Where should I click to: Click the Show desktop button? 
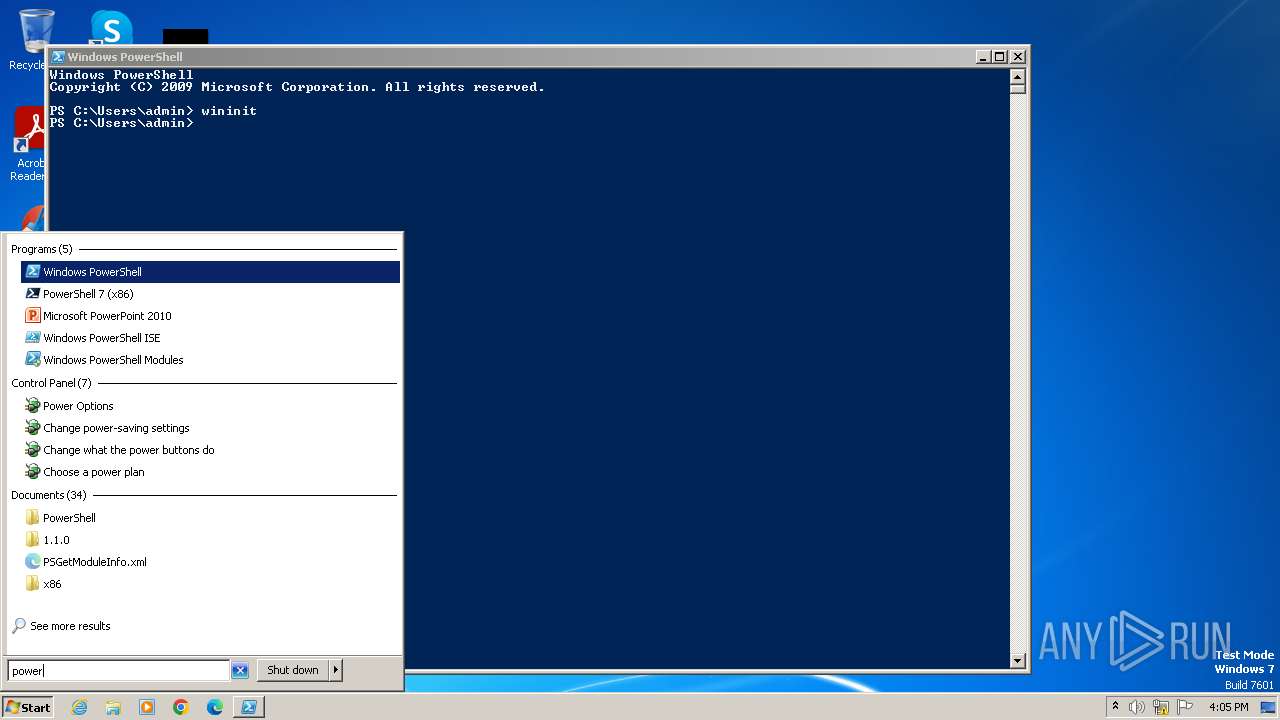[x=1268, y=707]
